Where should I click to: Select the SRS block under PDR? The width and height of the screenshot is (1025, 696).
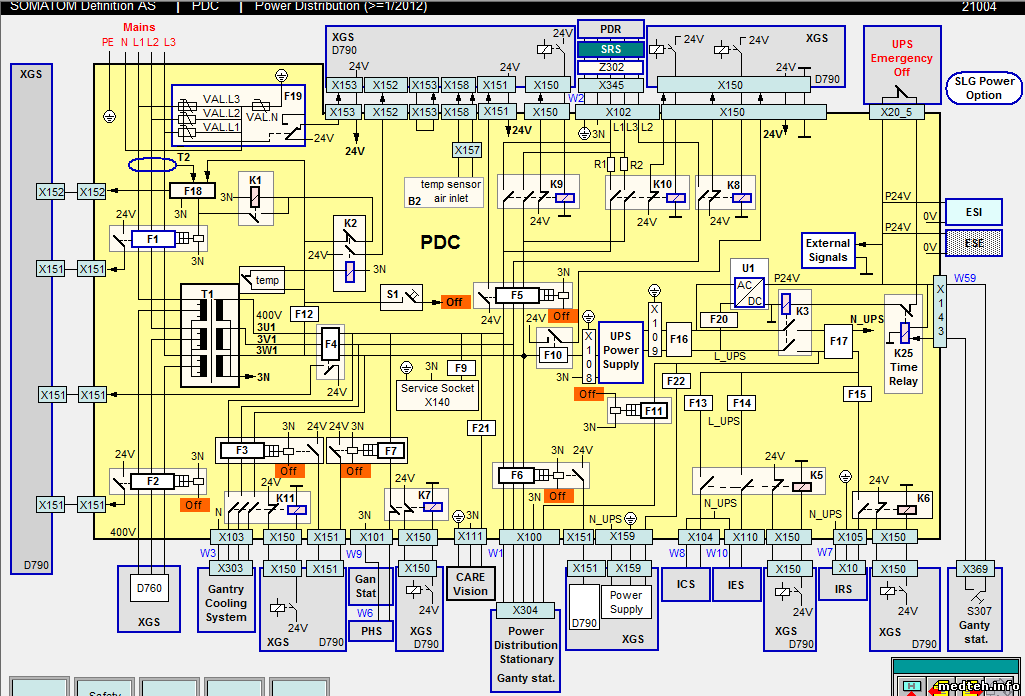click(x=610, y=49)
